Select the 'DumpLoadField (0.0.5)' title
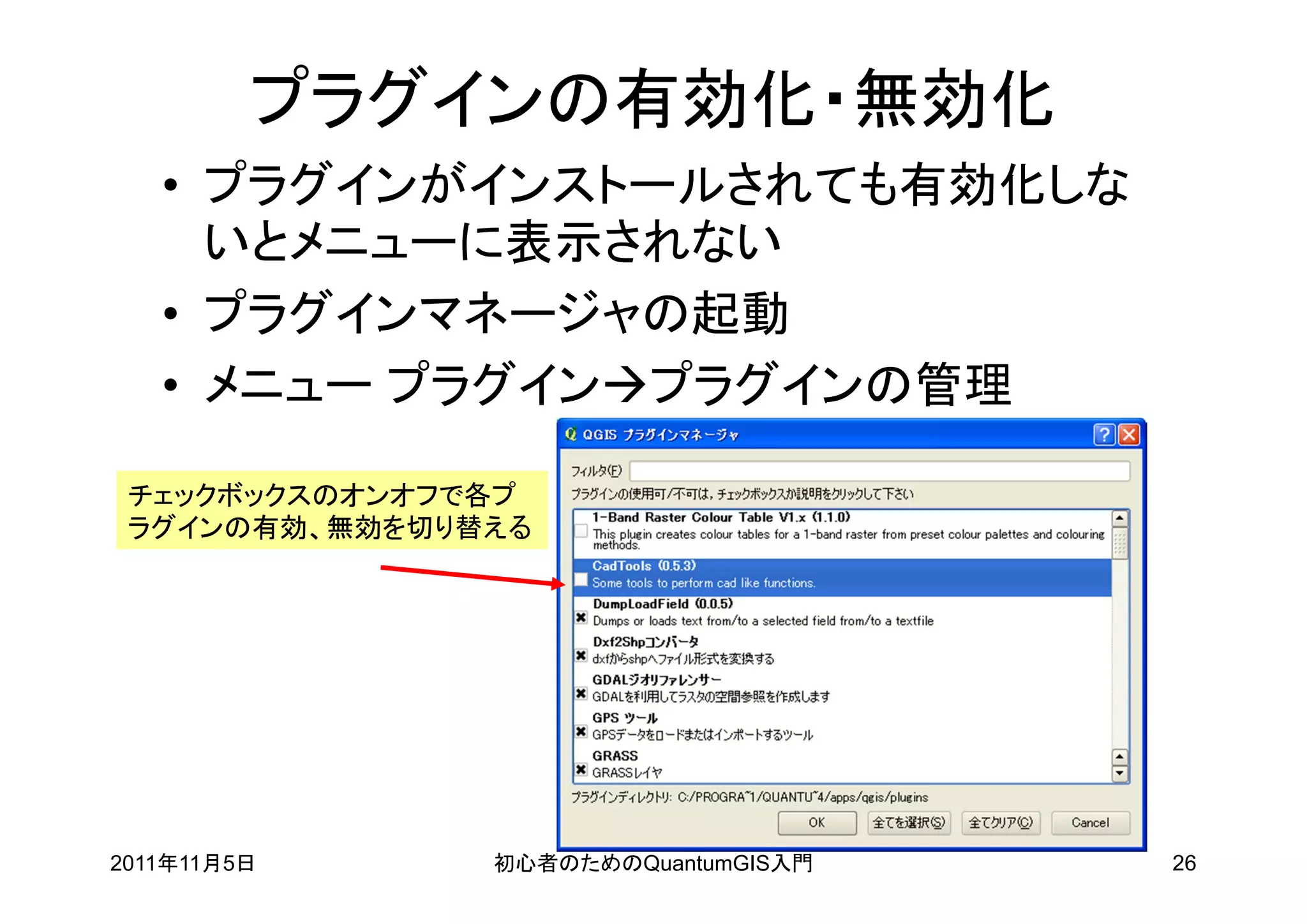The width and height of the screenshot is (1307, 924). coord(662,604)
